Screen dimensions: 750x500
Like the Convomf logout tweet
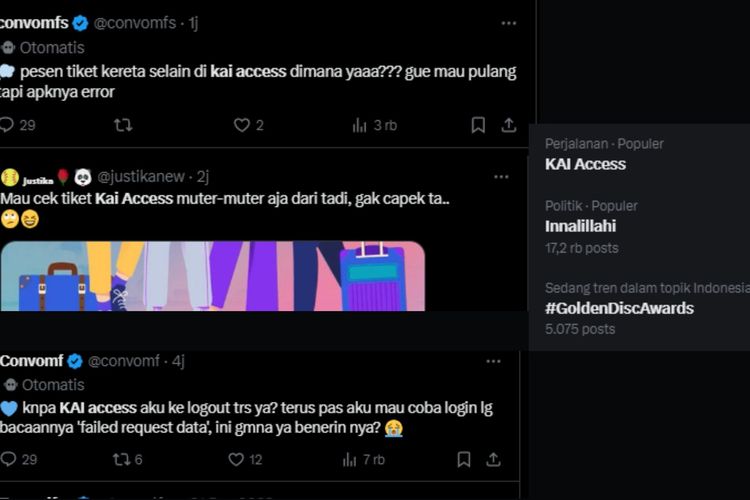tap(236, 459)
